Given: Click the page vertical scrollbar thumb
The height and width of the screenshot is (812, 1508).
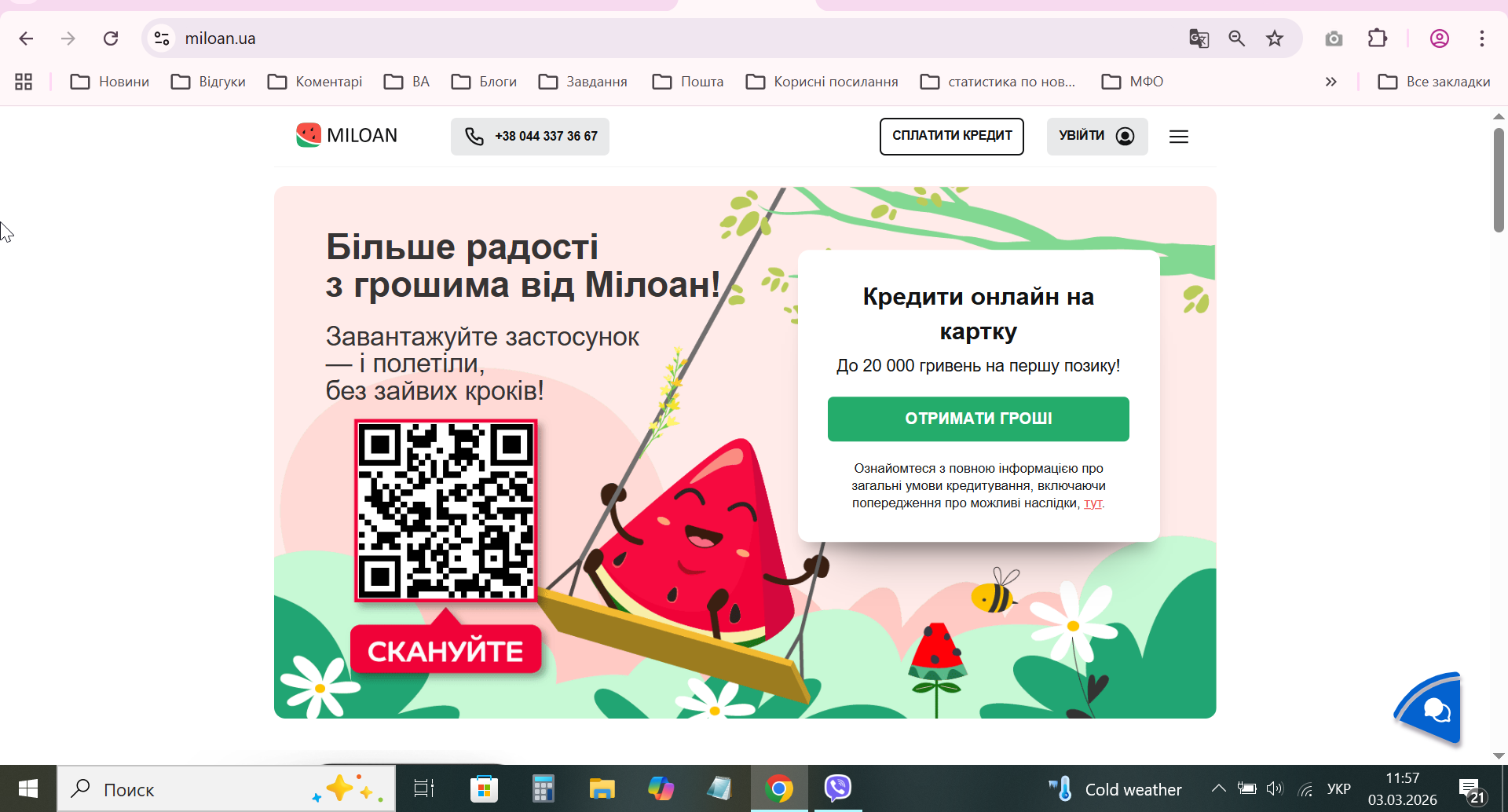Looking at the screenshot, I should [x=1499, y=181].
